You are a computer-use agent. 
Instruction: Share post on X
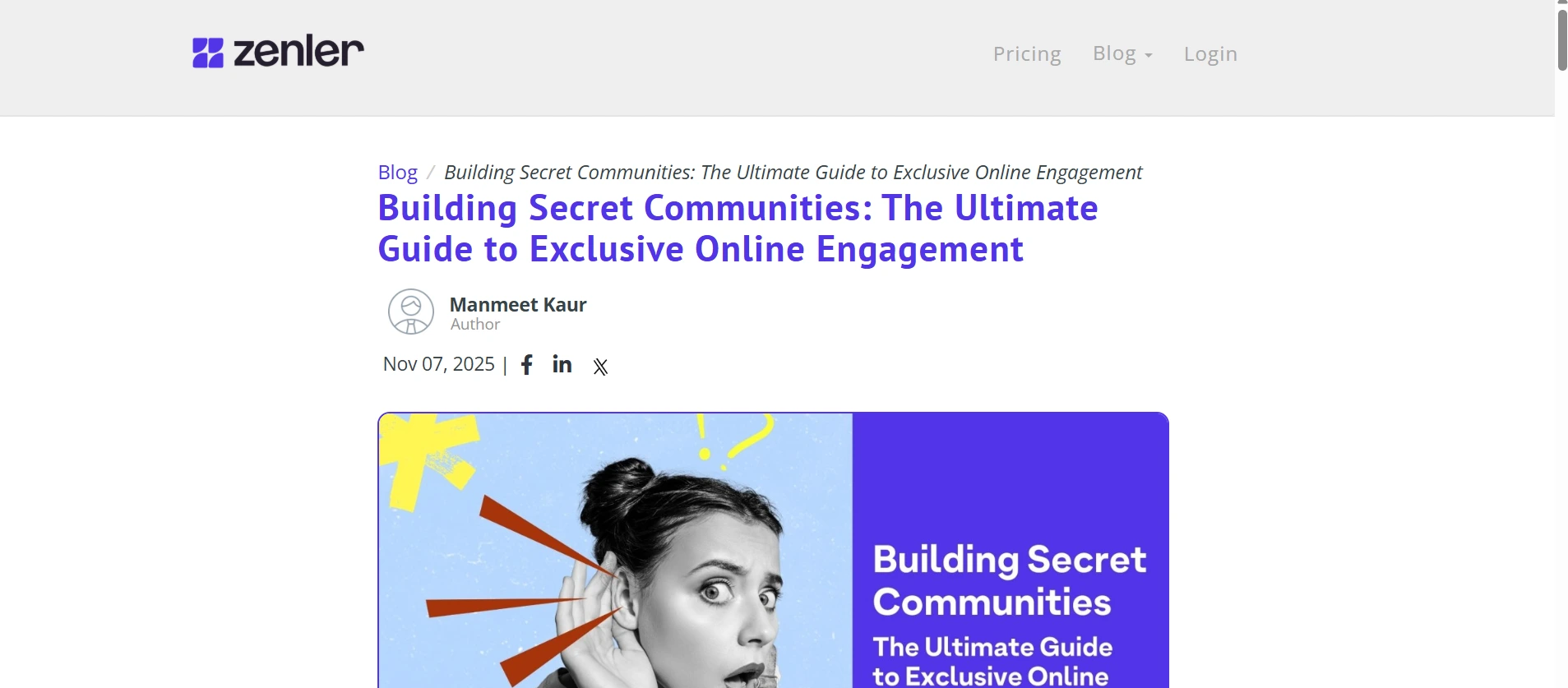point(601,367)
